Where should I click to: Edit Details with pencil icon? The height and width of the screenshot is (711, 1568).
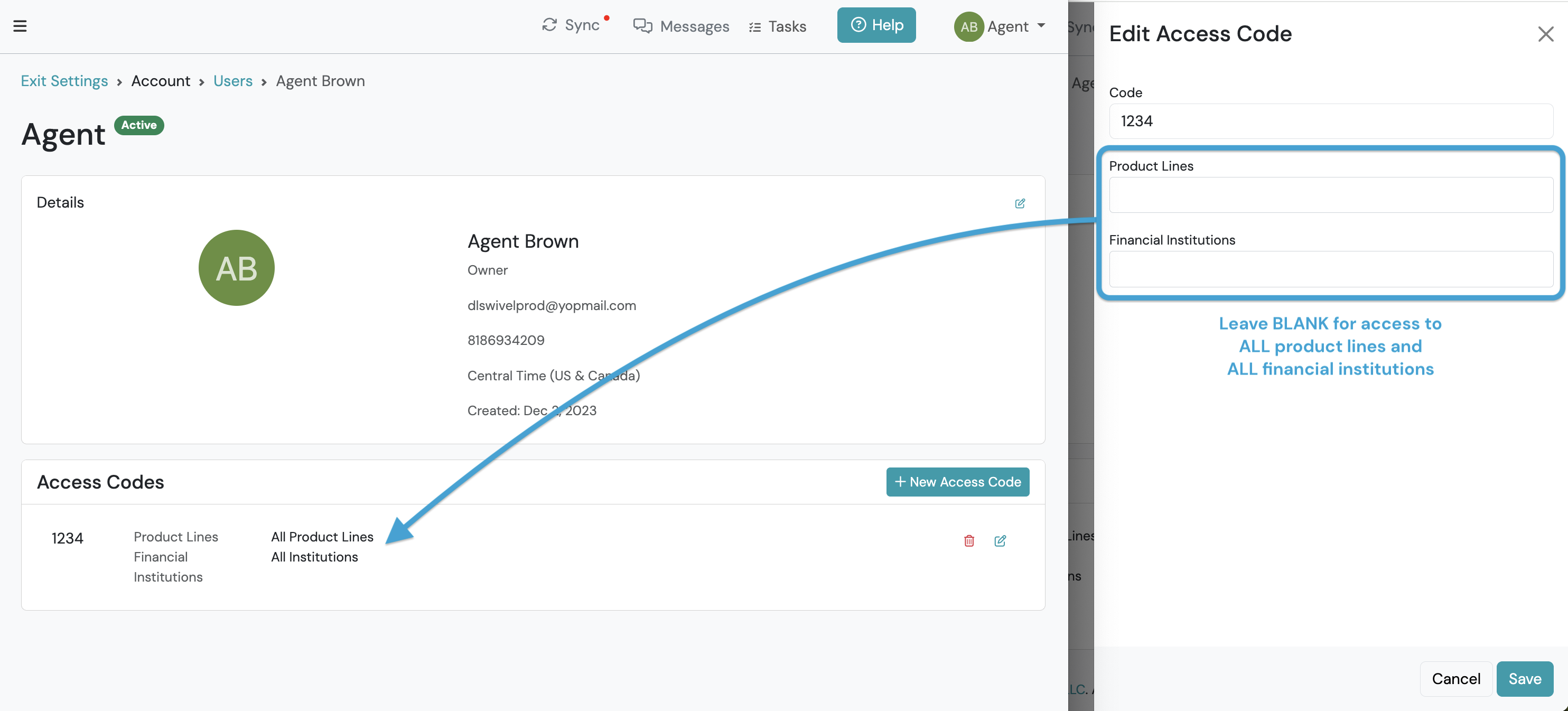click(x=1020, y=203)
